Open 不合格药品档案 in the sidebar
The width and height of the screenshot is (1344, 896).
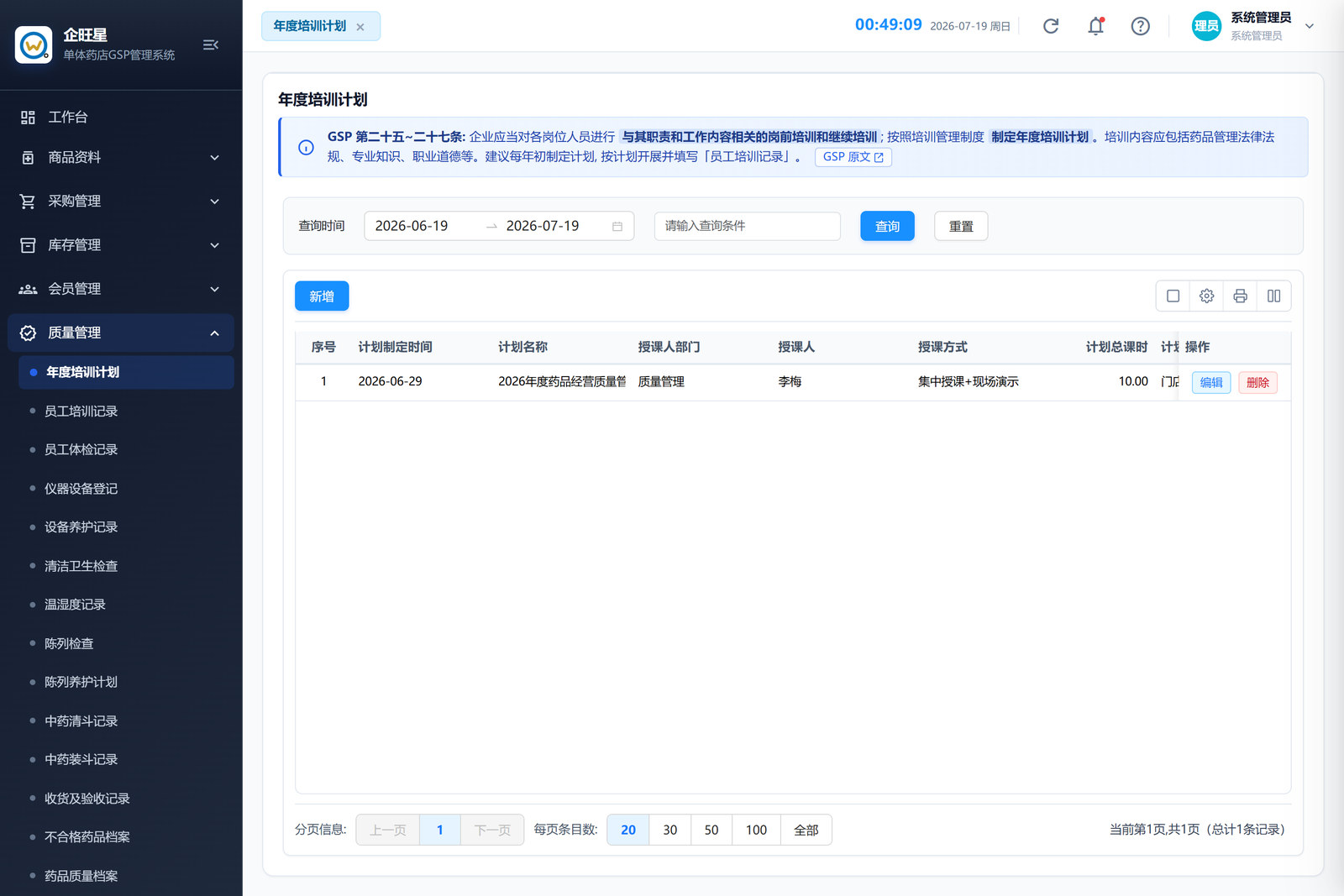point(126,837)
